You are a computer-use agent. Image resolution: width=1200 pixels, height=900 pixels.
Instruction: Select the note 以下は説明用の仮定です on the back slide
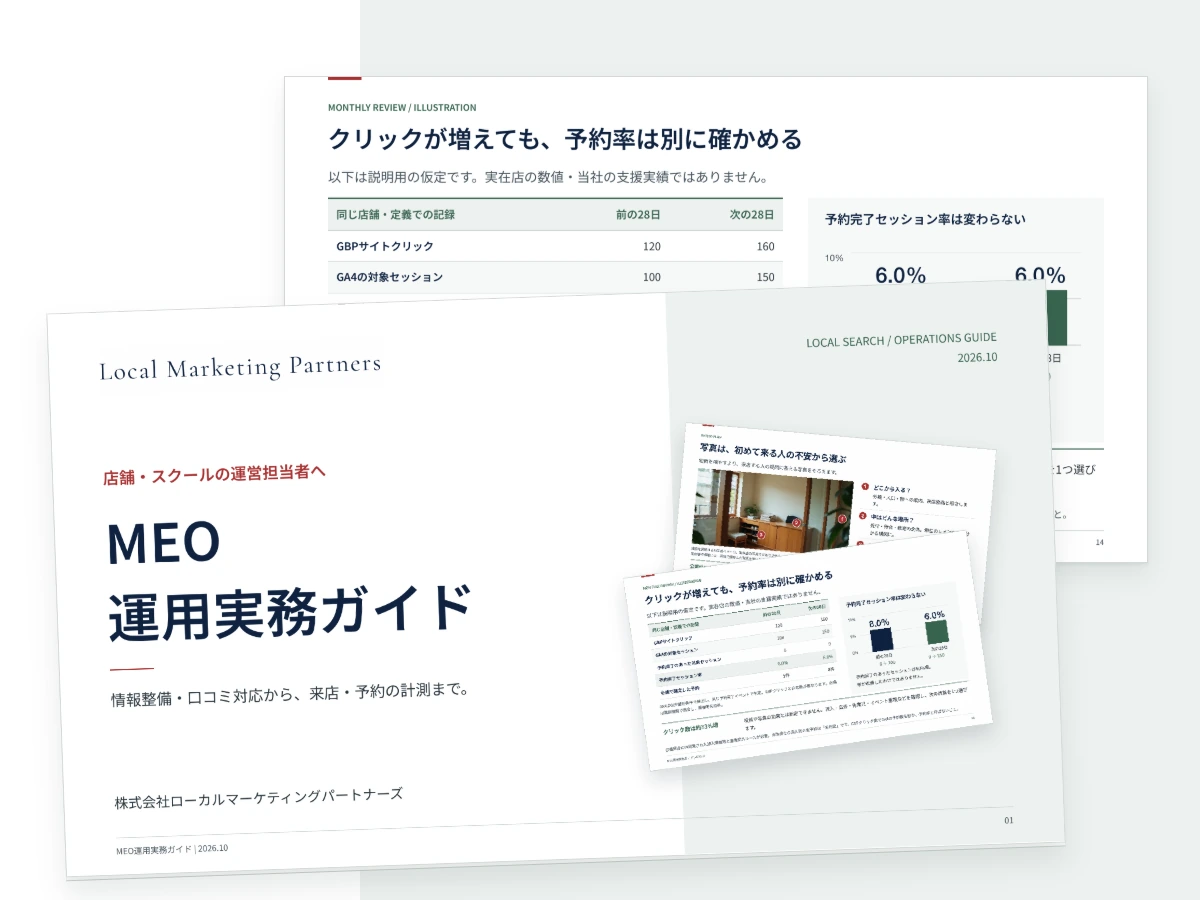[548, 178]
